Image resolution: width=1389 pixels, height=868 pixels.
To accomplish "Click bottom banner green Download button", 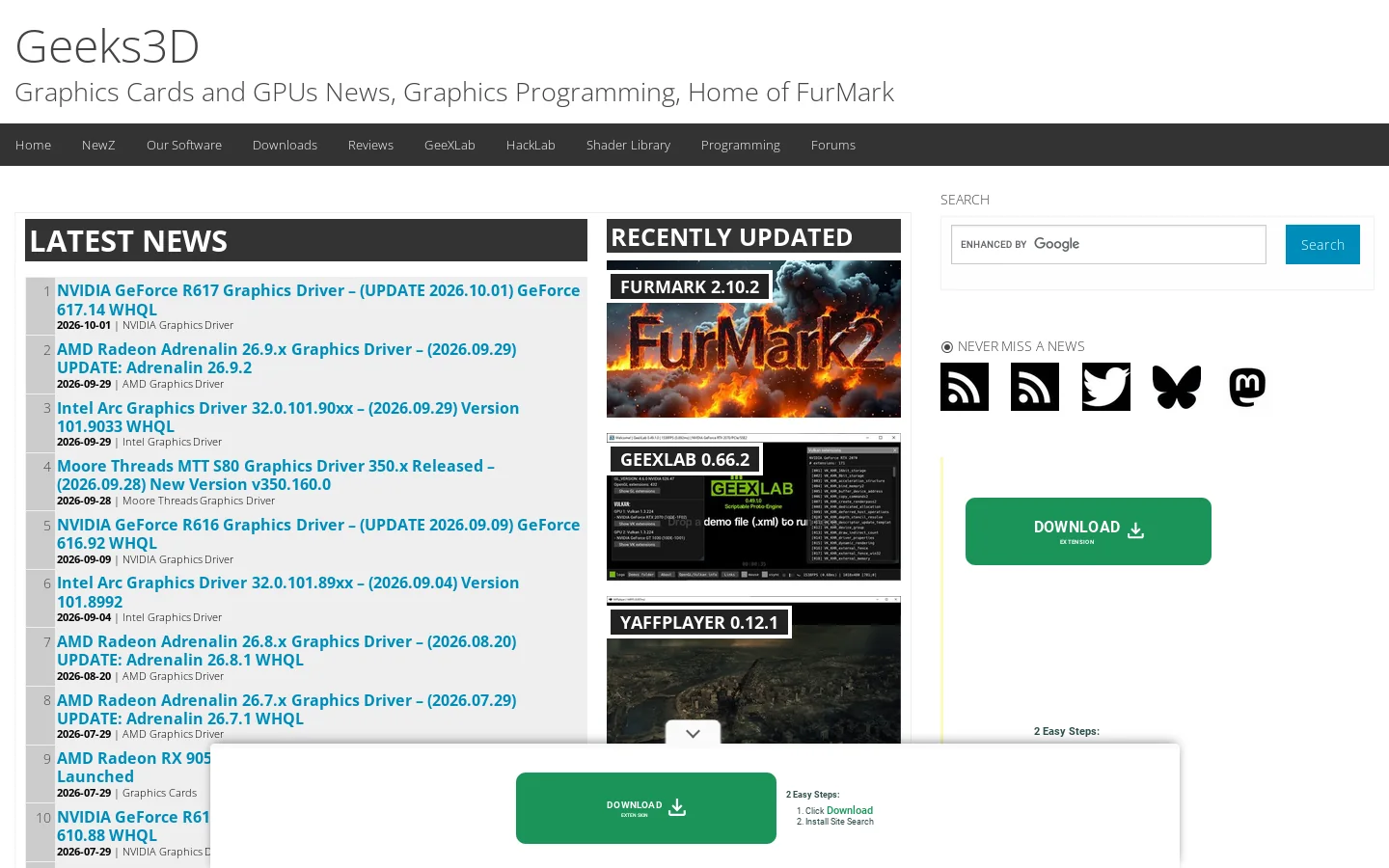I will click(646, 808).
